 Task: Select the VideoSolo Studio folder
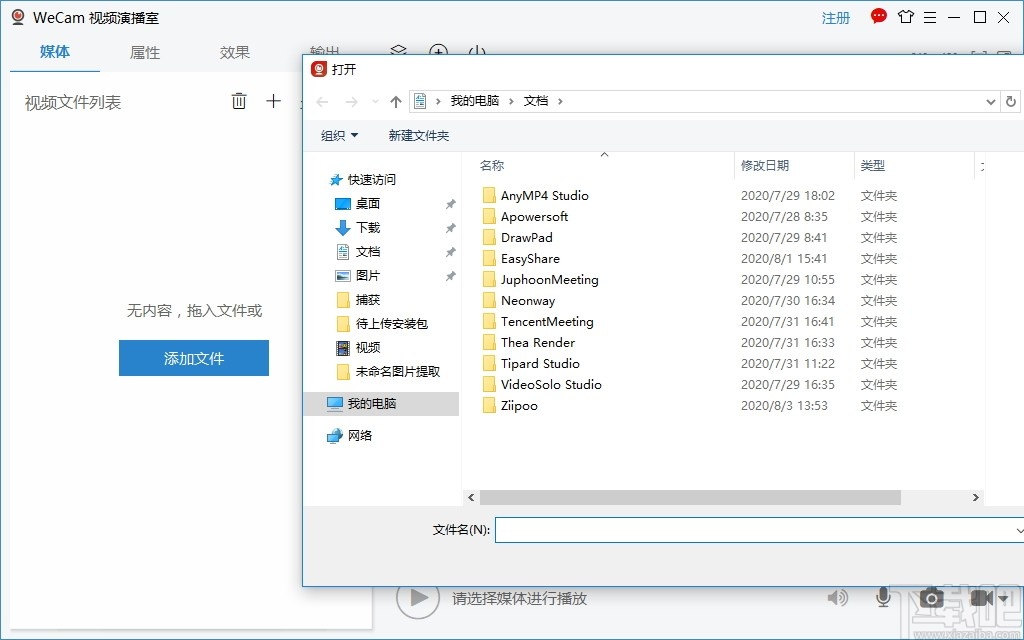pos(551,384)
